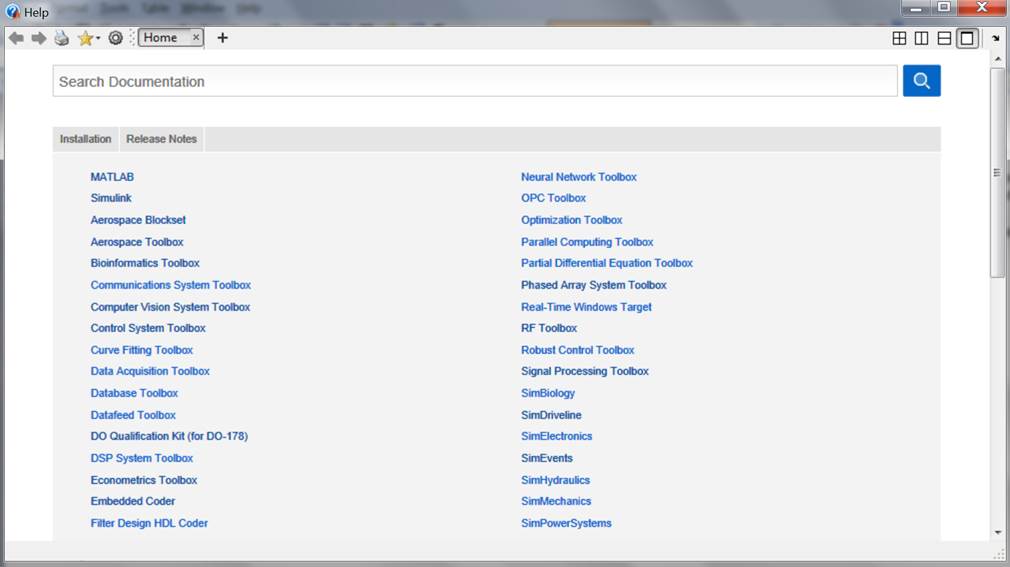Go back using the left arrow icon
Viewport: 1010px width, 567px height.
point(16,38)
